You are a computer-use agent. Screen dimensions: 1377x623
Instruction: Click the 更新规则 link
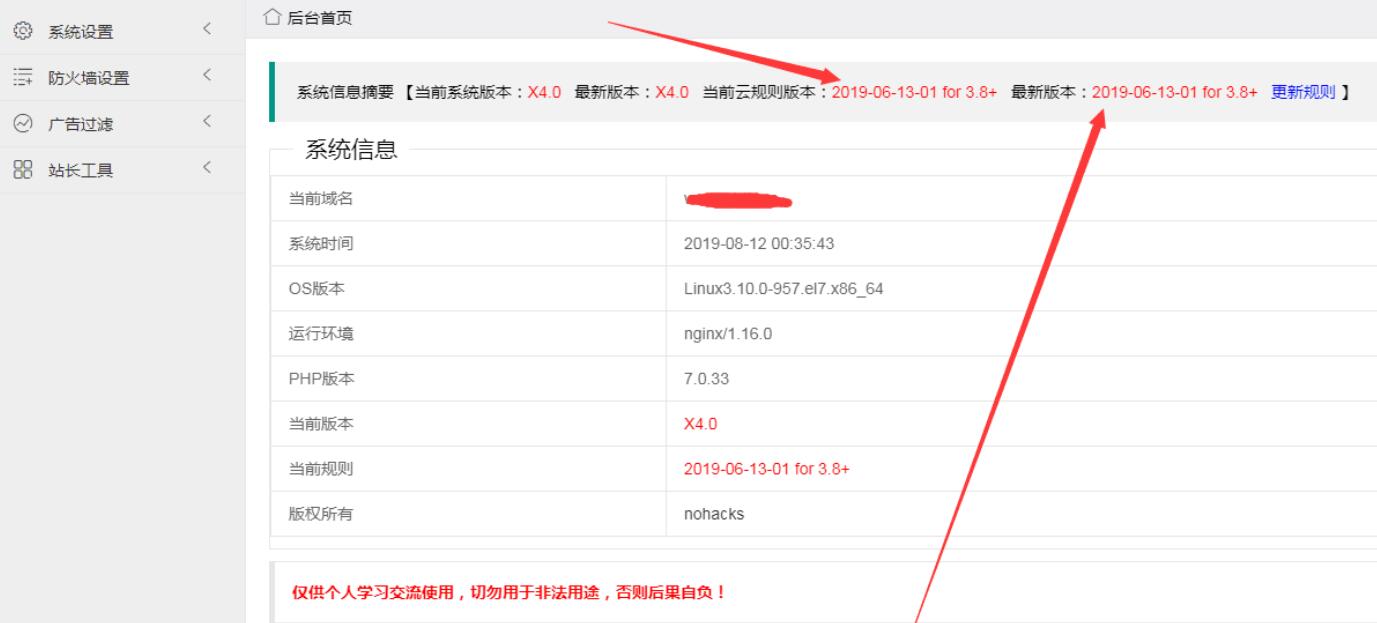[1305, 93]
